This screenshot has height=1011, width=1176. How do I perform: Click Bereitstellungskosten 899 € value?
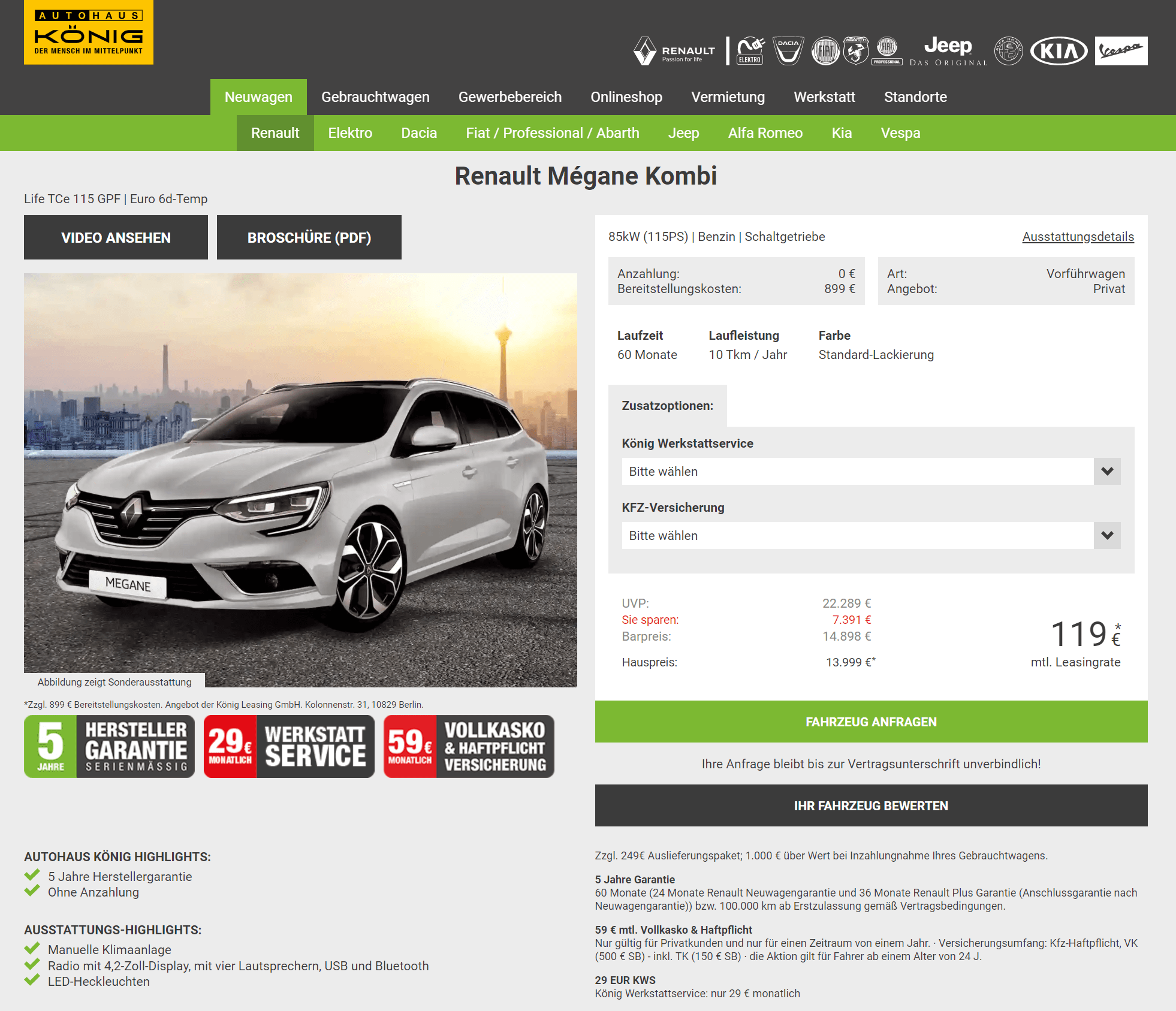(x=840, y=289)
